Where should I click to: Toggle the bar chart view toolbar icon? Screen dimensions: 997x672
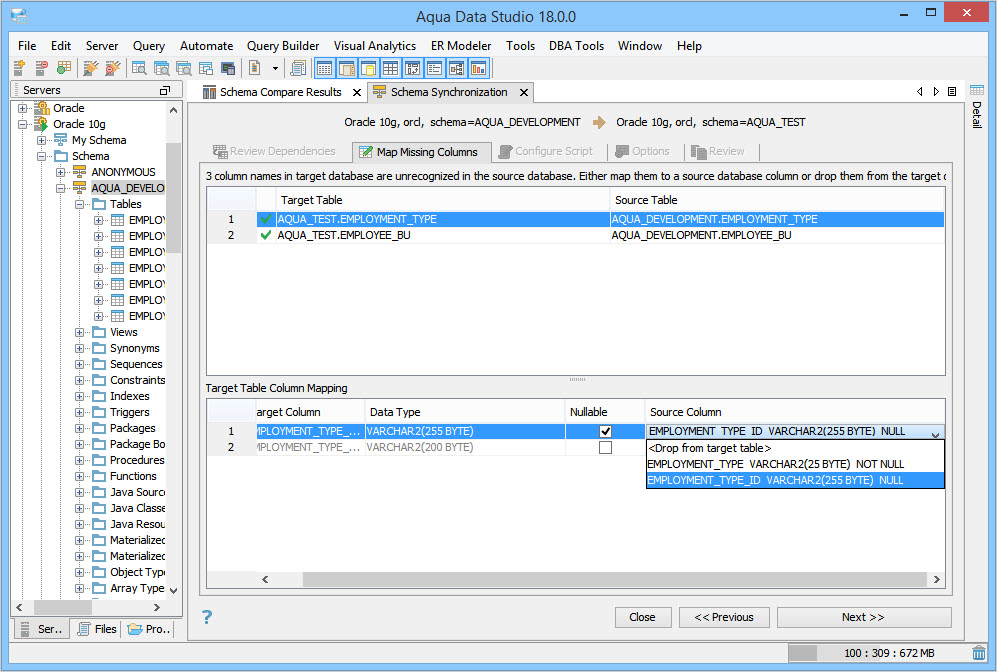(479, 68)
